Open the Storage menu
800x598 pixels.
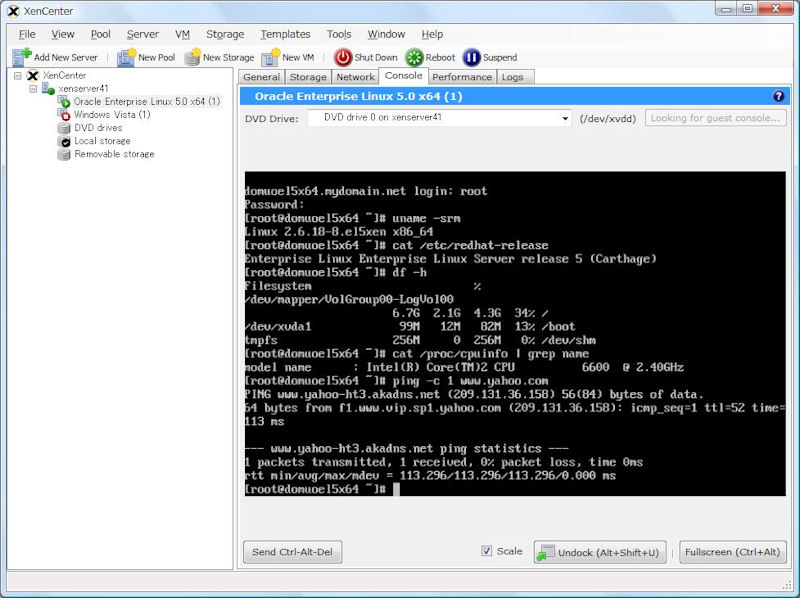(x=225, y=34)
